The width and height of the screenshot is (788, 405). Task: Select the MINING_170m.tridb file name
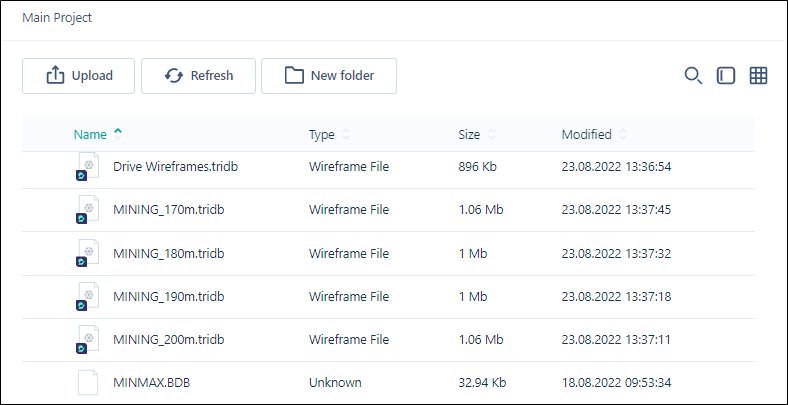(169, 210)
